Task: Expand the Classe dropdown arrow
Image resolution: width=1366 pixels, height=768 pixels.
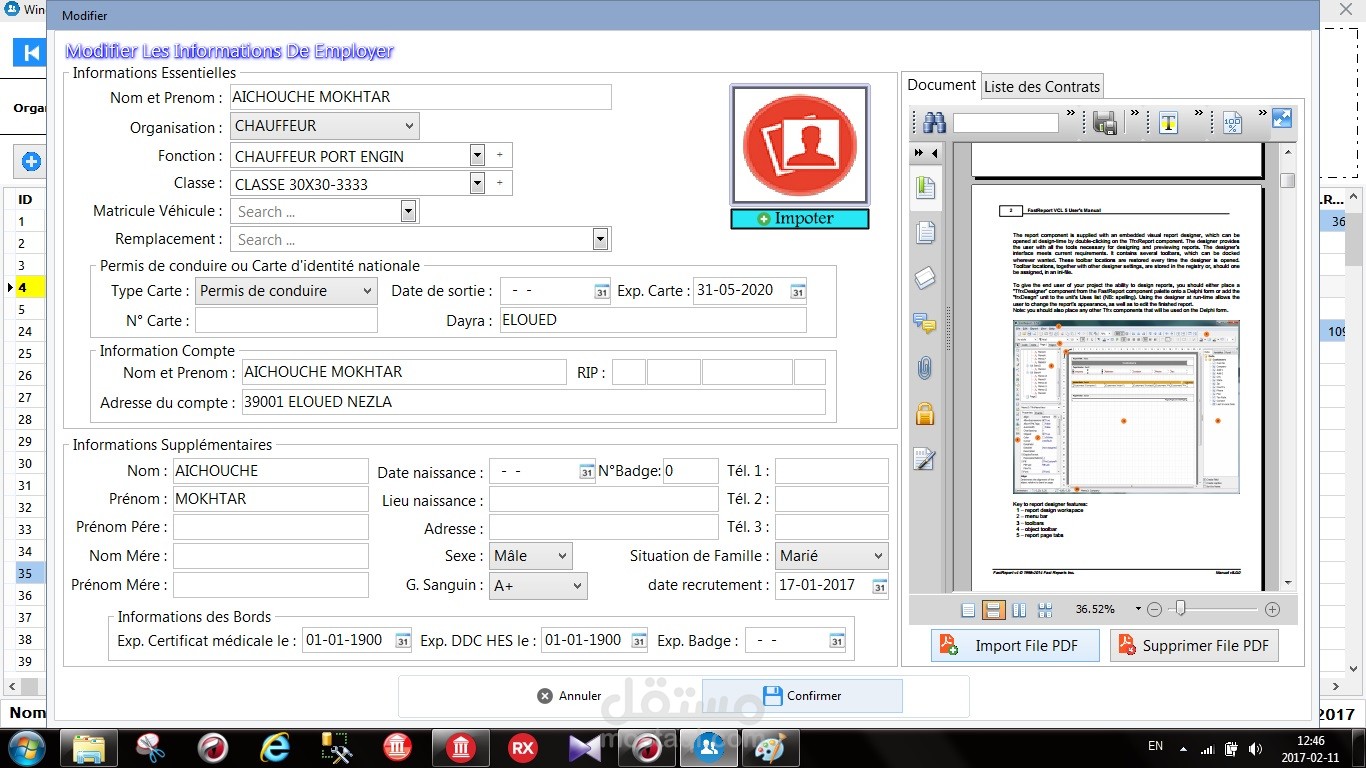Action: [477, 183]
